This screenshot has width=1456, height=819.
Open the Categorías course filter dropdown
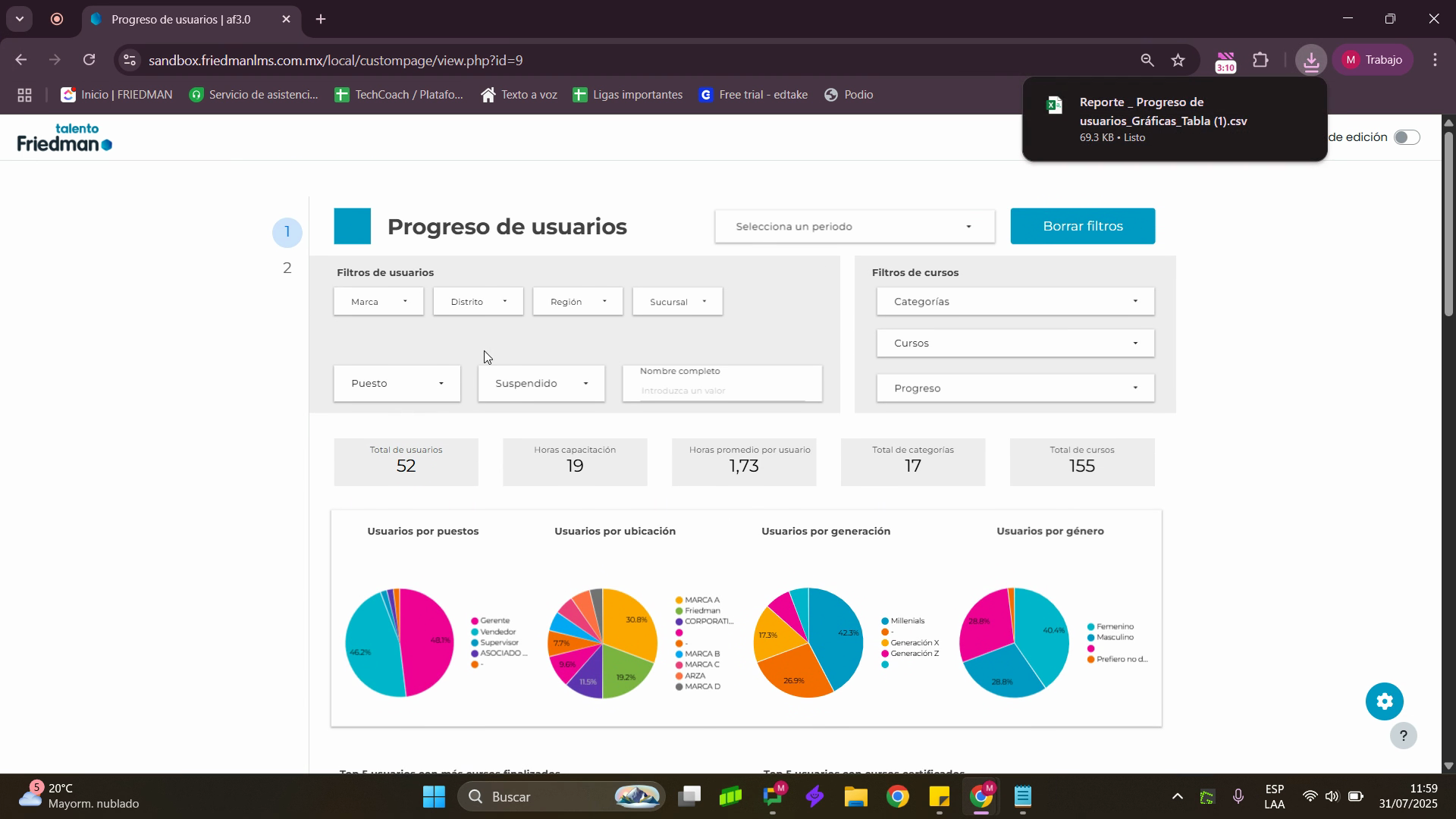click(x=1015, y=302)
